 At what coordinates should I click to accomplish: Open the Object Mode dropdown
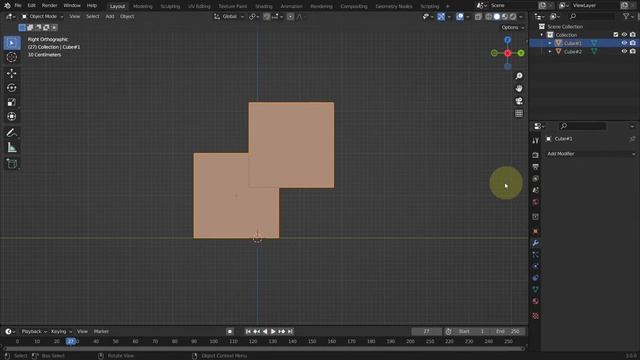click(42, 17)
